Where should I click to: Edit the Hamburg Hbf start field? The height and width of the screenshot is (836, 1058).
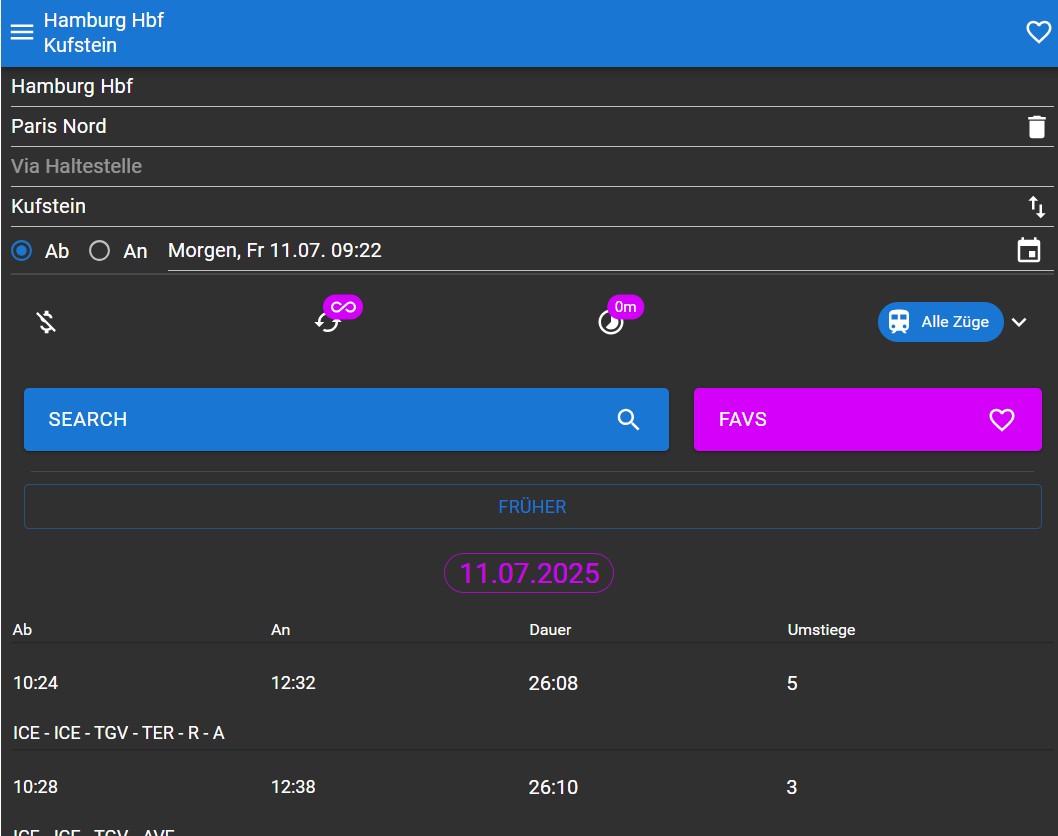pos(532,86)
